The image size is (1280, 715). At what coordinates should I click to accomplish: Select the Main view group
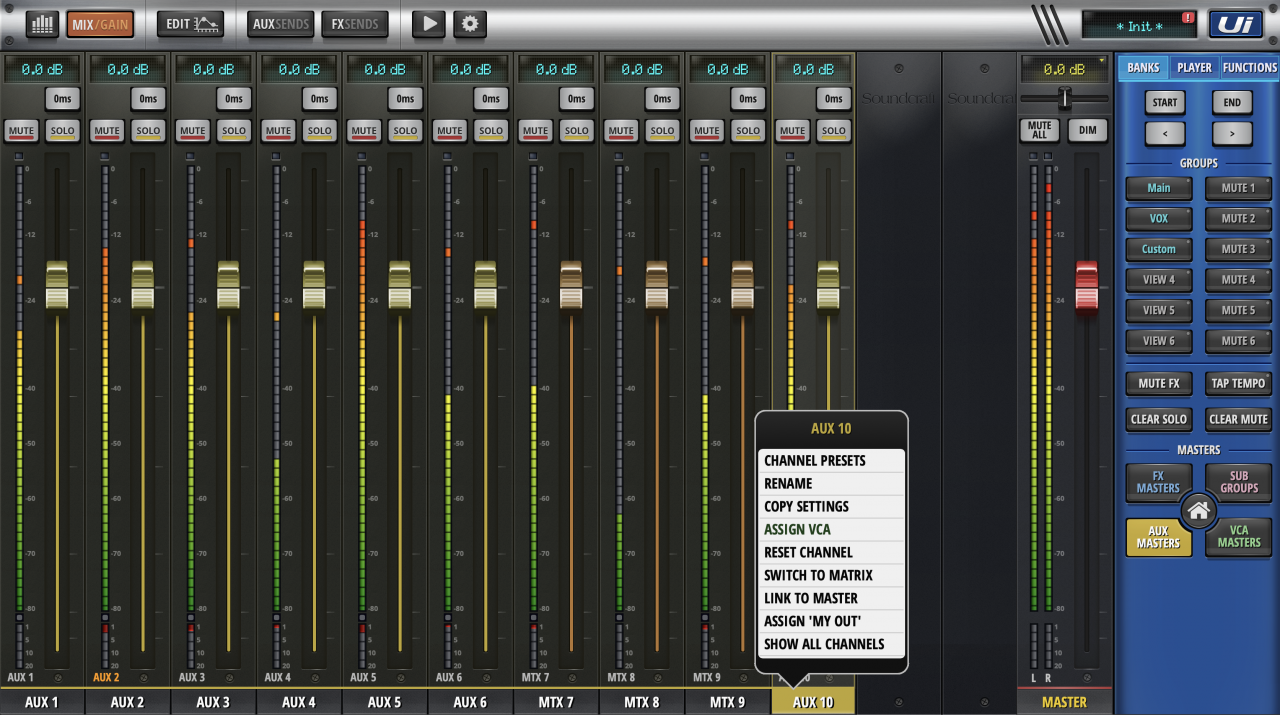tap(1159, 188)
